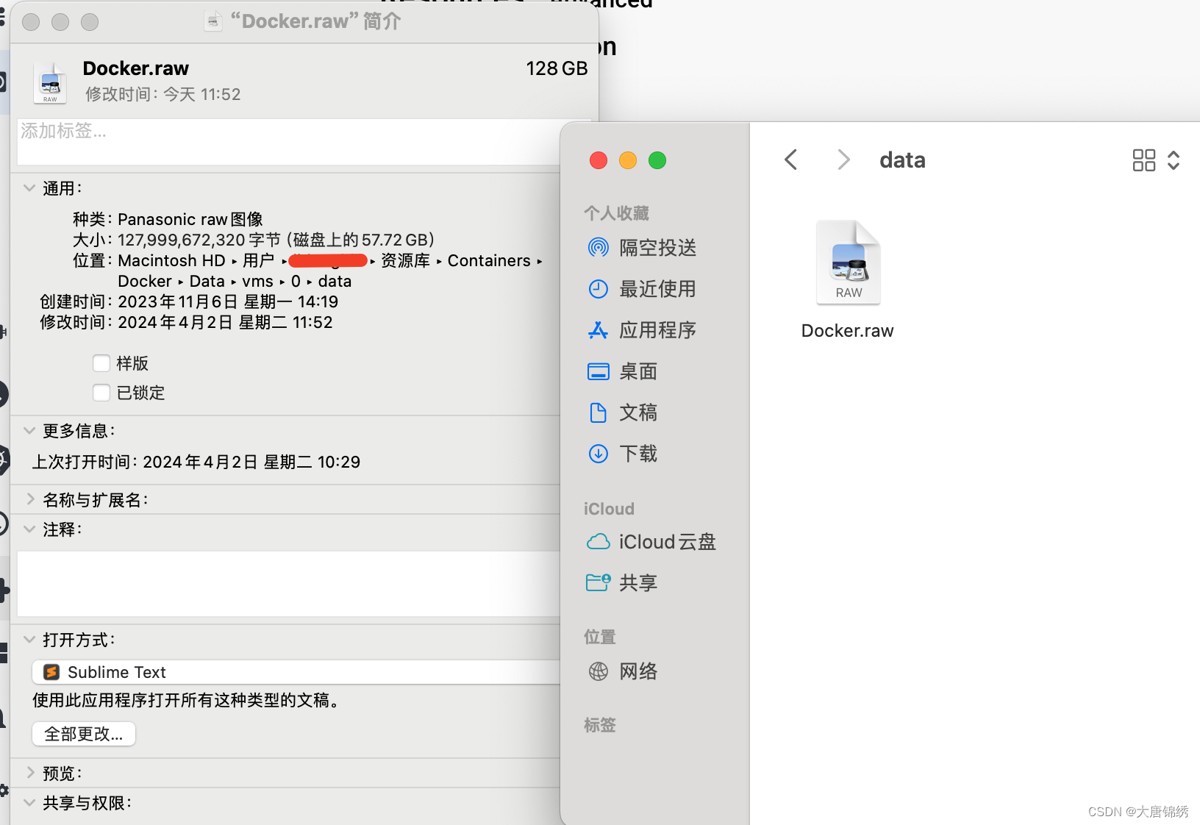The image size is (1200, 825).
Task: Go forward in the Finder data window
Action: pos(843,160)
